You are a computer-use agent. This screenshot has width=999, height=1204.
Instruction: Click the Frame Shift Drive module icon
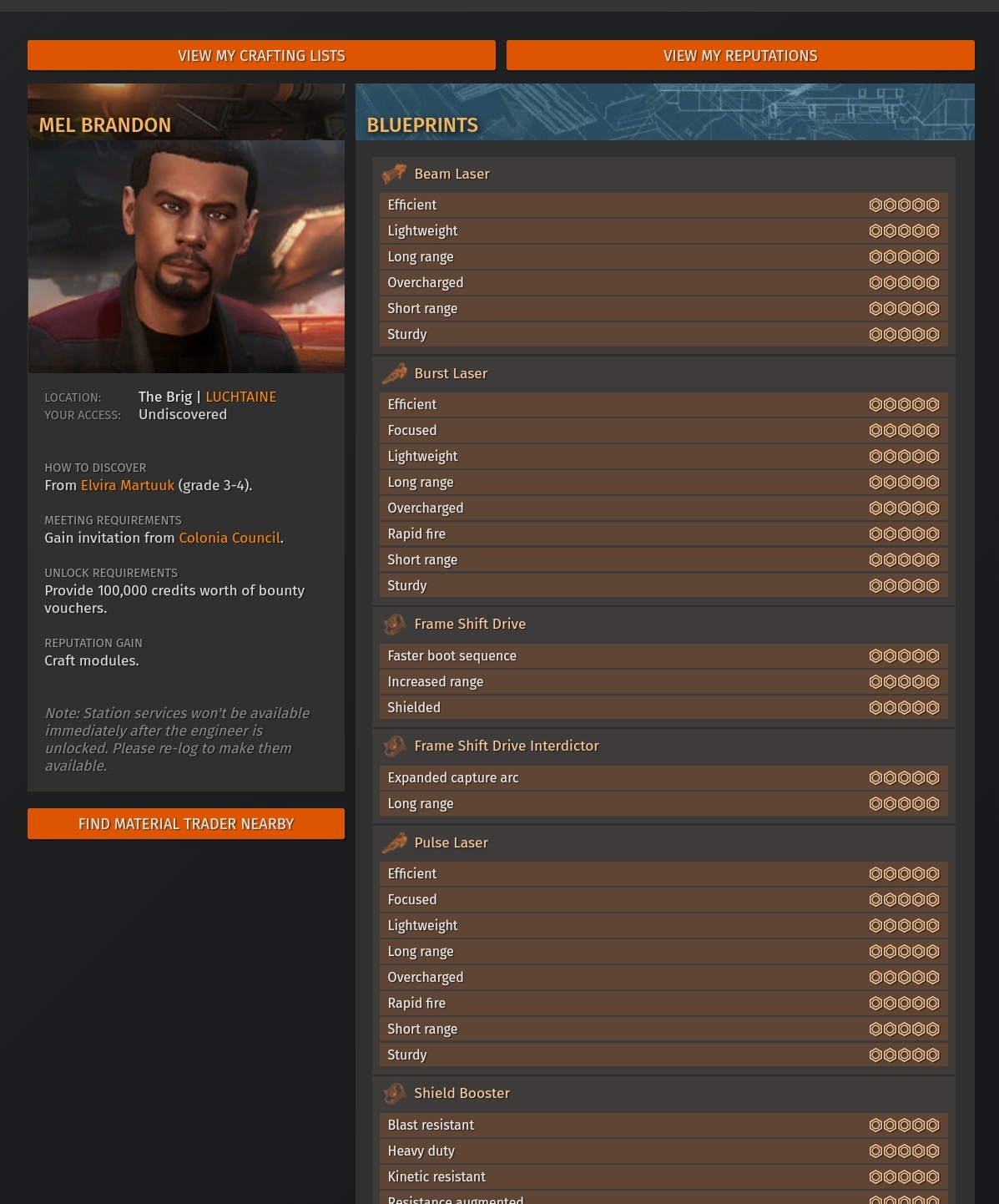coord(394,624)
